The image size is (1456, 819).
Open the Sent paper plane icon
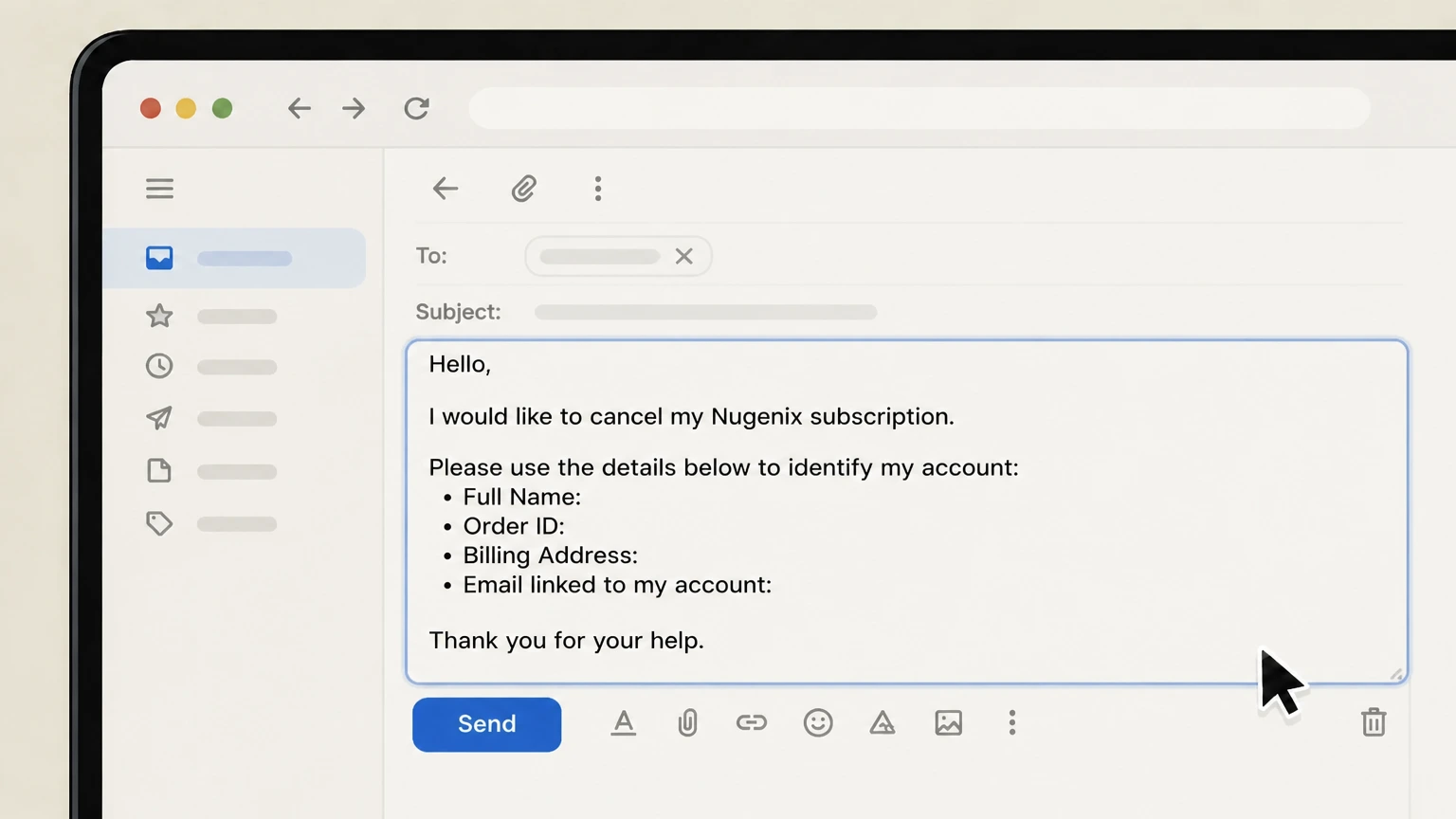[x=159, y=418]
